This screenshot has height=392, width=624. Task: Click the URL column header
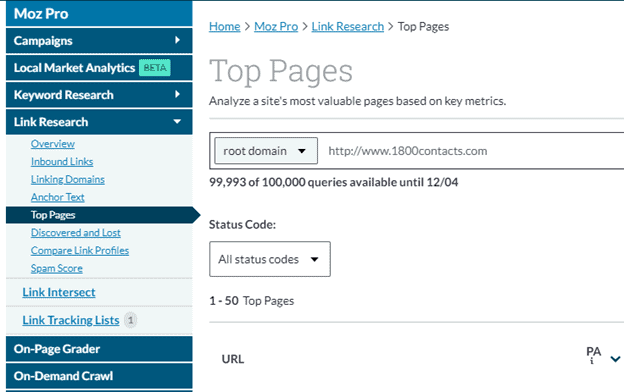(x=233, y=359)
